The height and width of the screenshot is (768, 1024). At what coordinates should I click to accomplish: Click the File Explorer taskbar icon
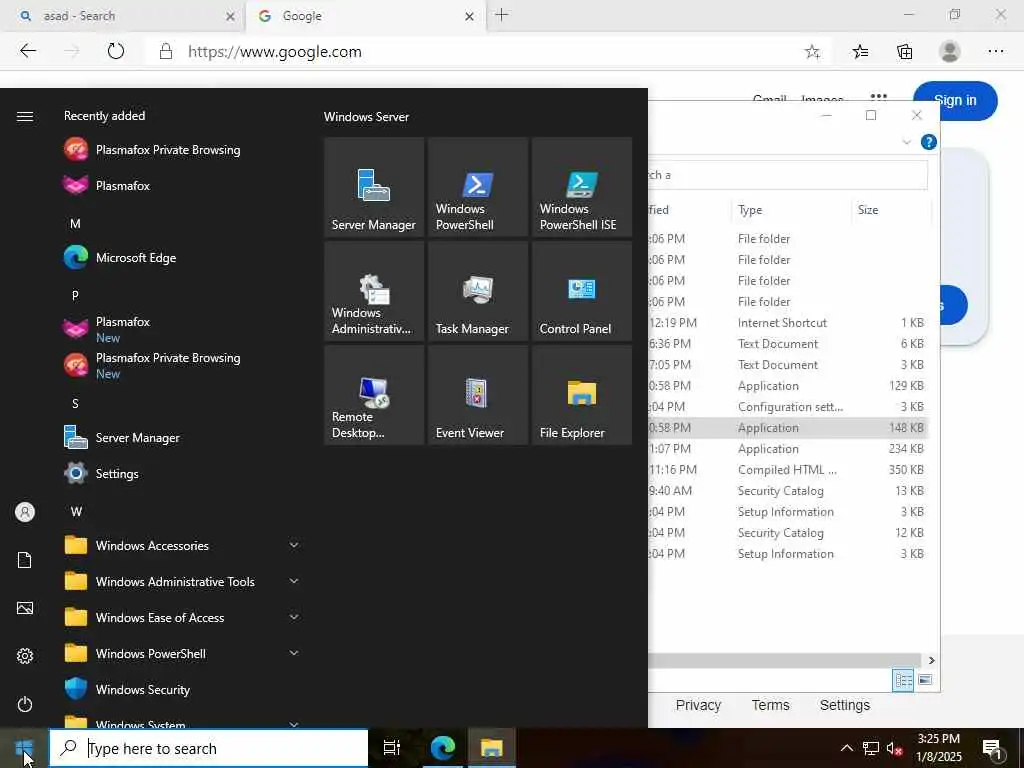point(492,748)
